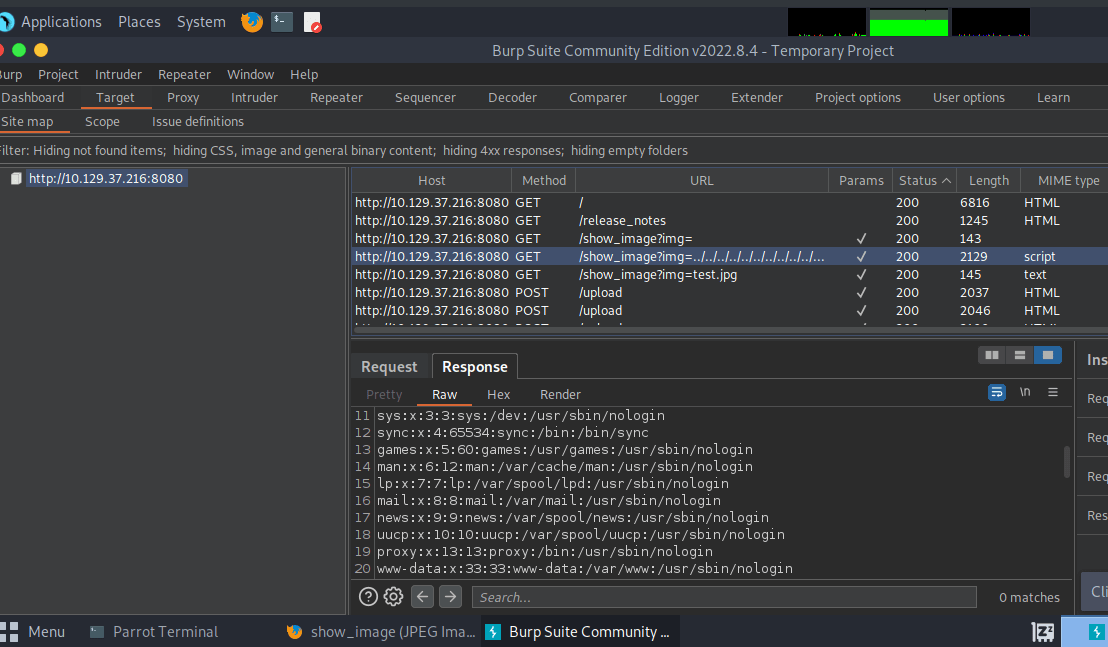Open the System menu in the top panel
This screenshot has height=647, width=1108.
click(x=201, y=22)
